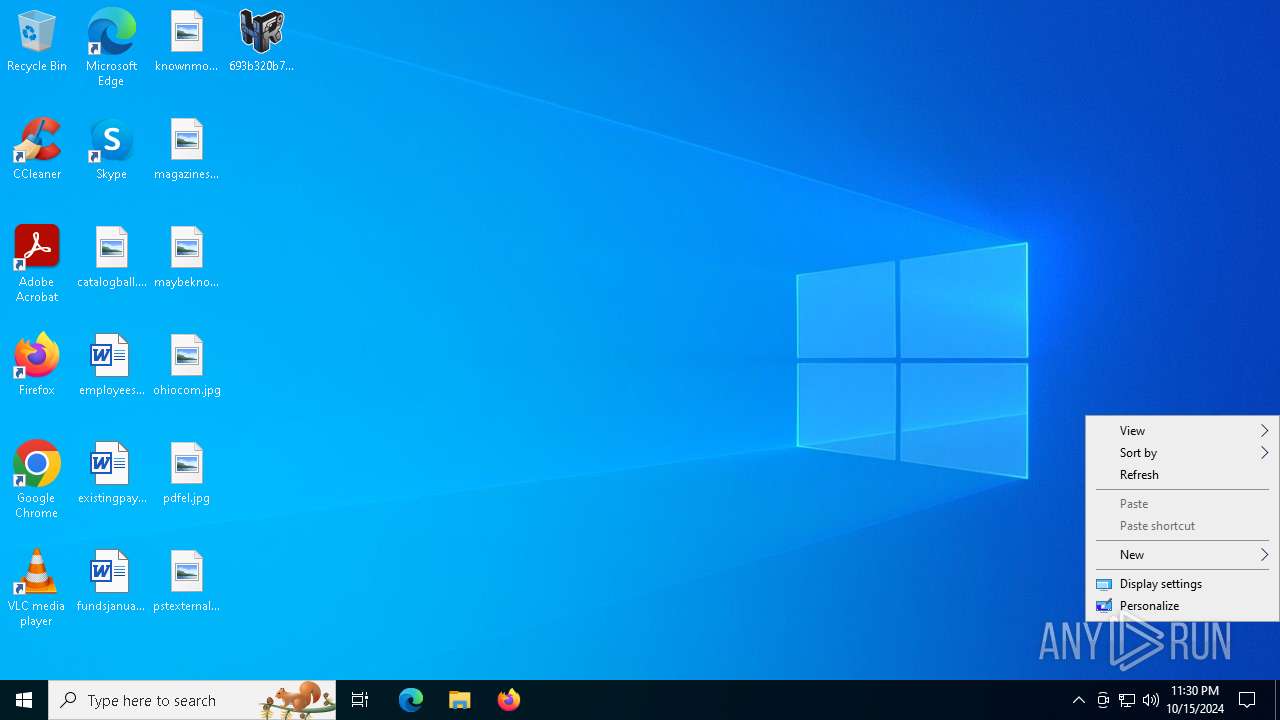Select the maybekno... image file icon
The height and width of the screenshot is (720, 1280).
187,258
